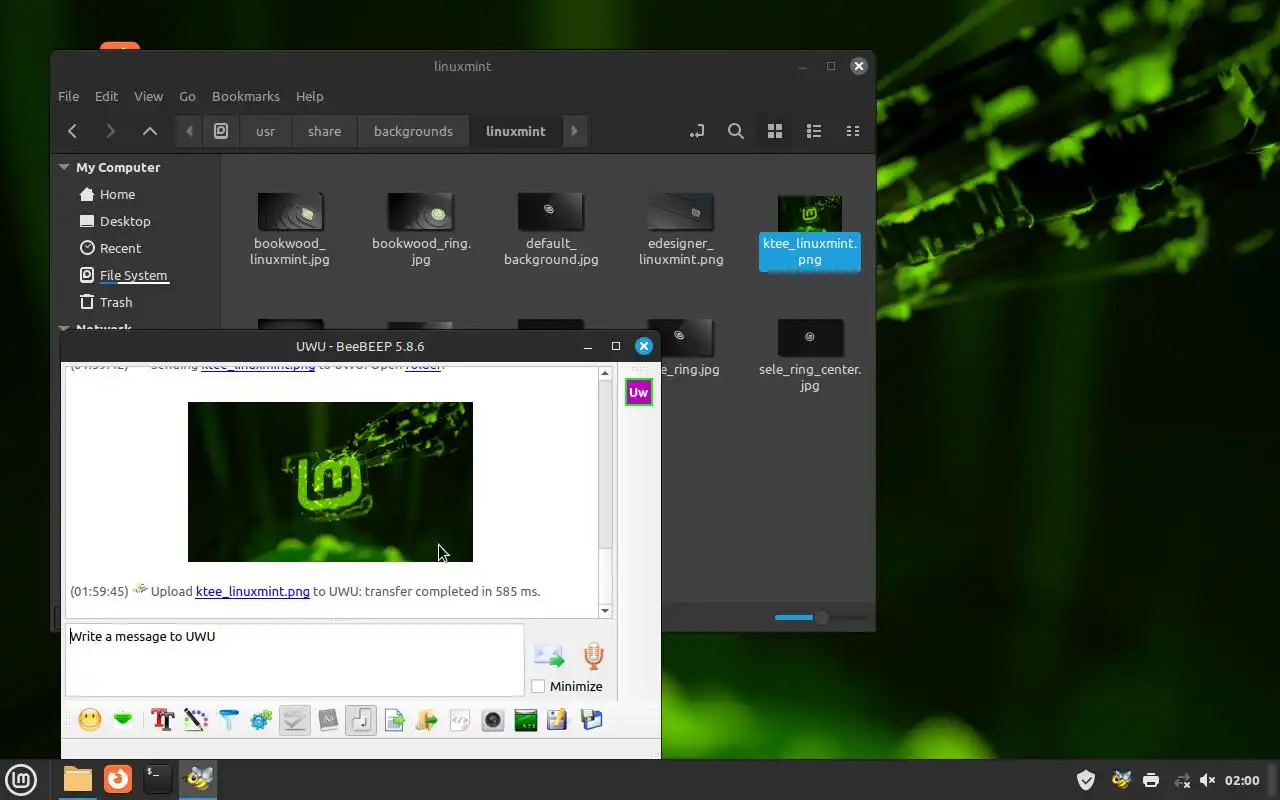Switch to list view

[x=814, y=131]
